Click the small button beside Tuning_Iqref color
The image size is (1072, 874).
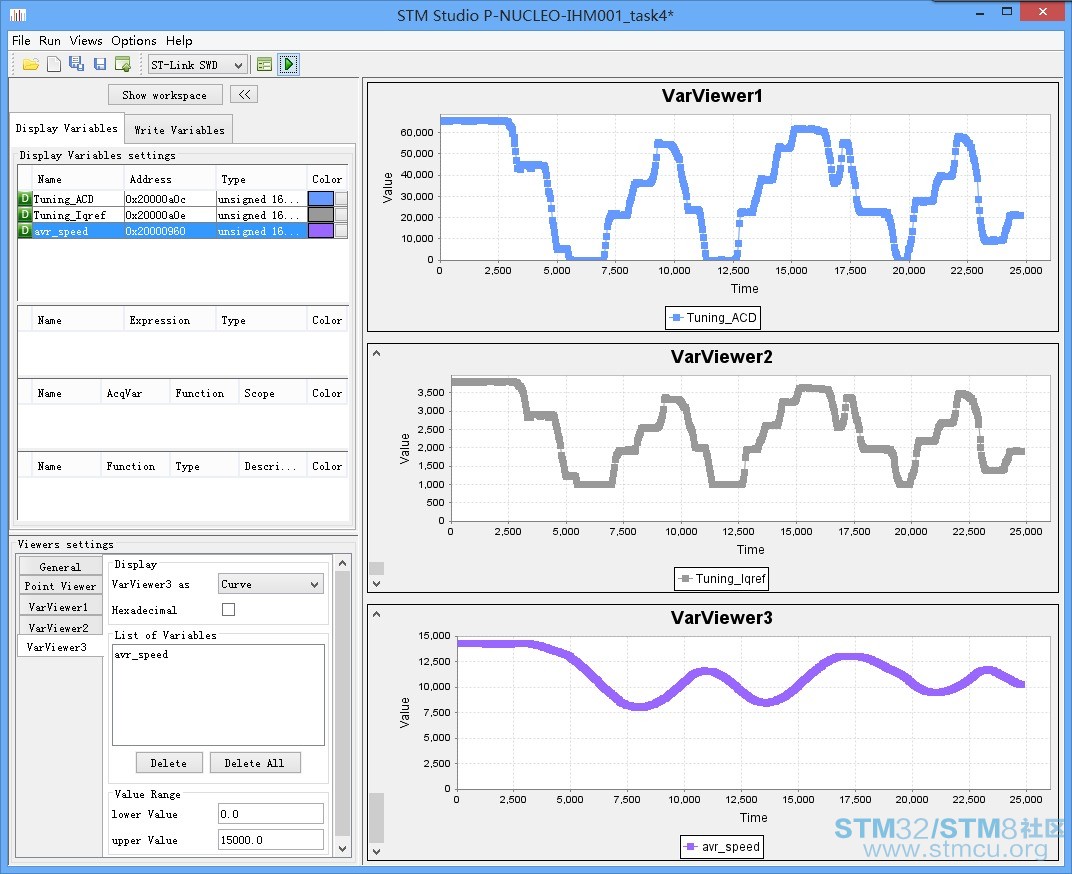click(340, 215)
